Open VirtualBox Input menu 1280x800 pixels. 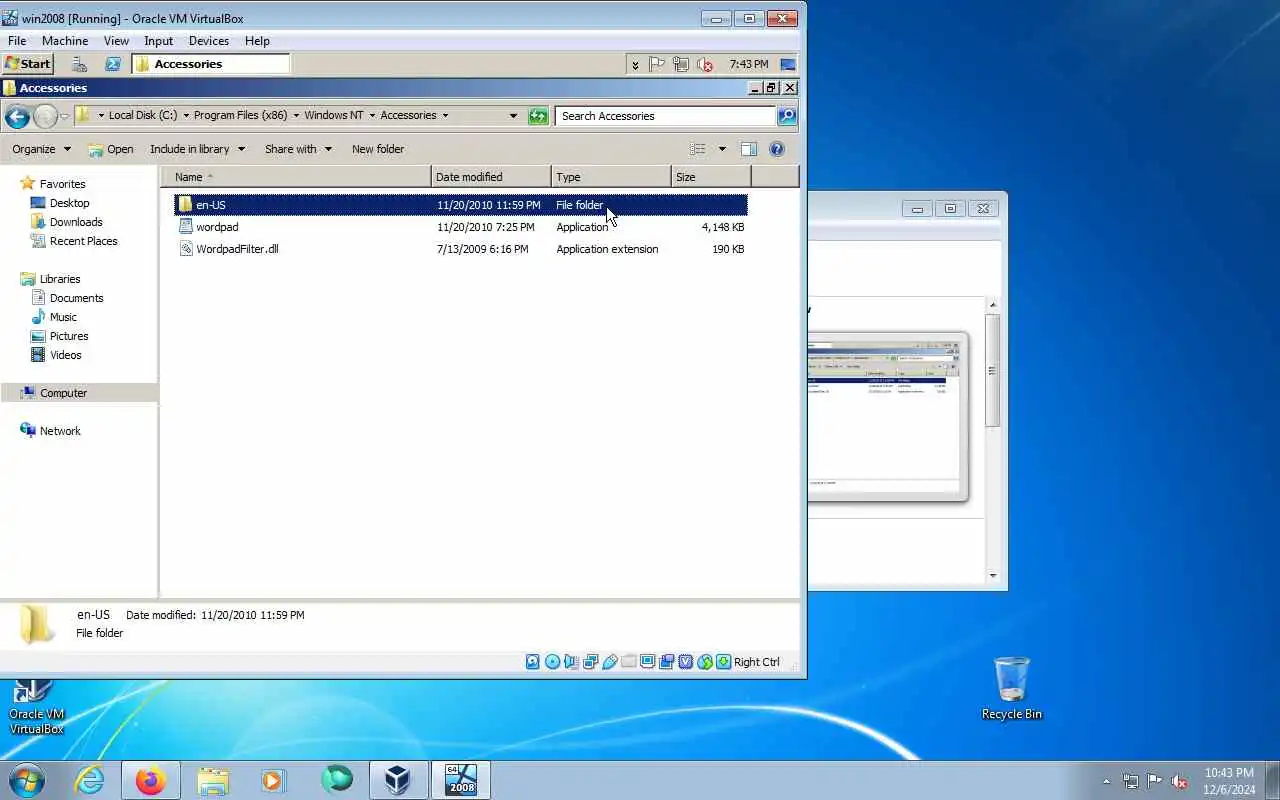[158, 41]
